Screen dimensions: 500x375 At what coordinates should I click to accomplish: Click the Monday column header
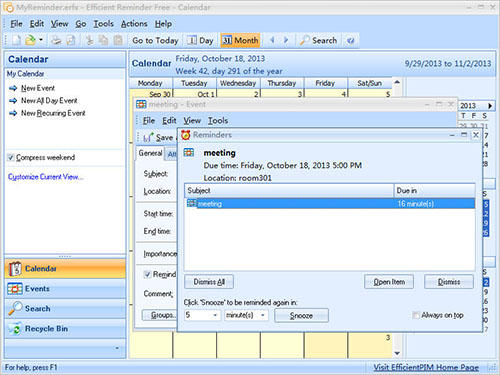tap(151, 83)
